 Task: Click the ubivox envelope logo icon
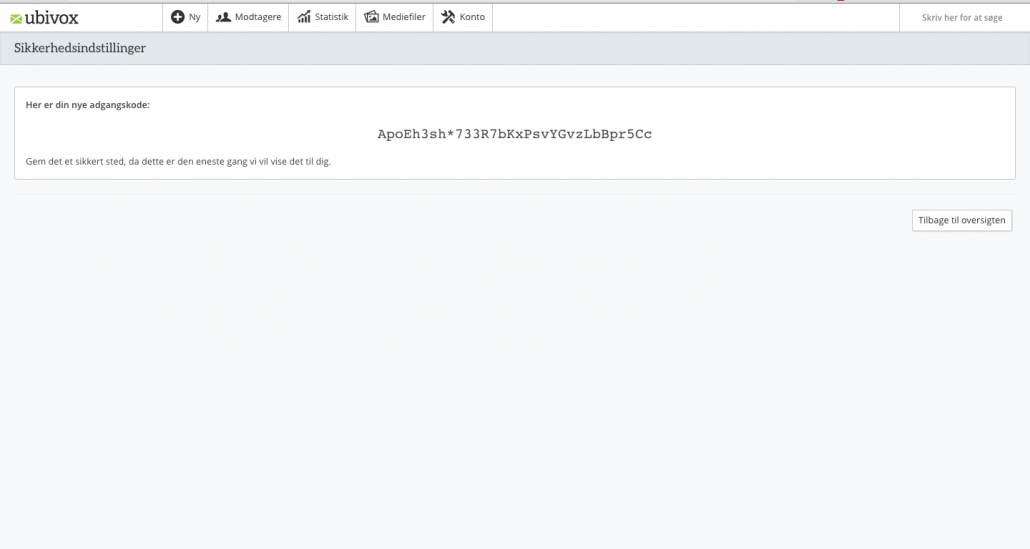click(x=14, y=18)
